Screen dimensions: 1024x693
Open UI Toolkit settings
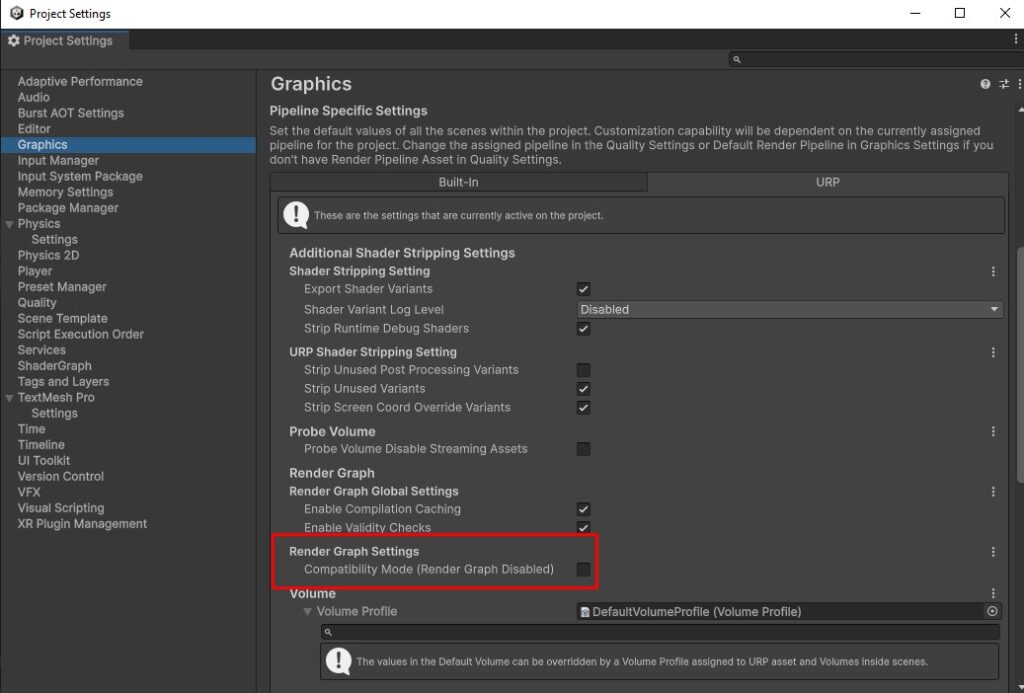pos(44,460)
